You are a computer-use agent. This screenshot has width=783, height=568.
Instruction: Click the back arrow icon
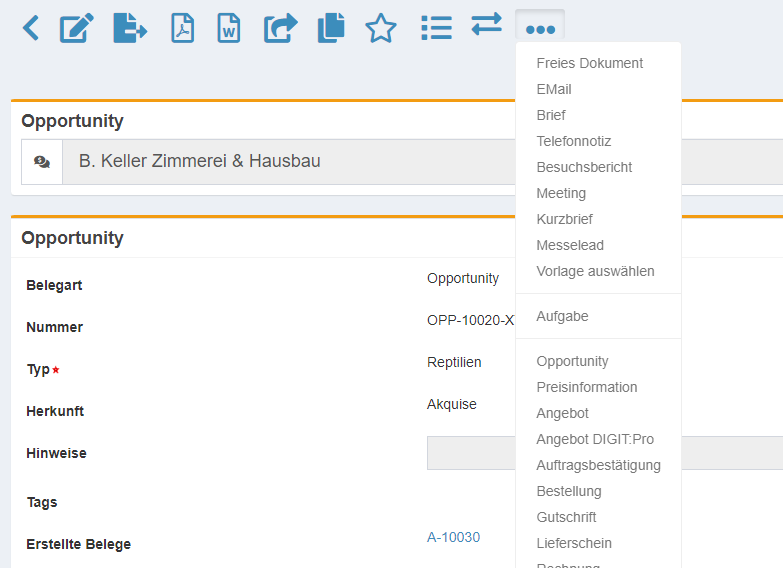click(x=31, y=28)
